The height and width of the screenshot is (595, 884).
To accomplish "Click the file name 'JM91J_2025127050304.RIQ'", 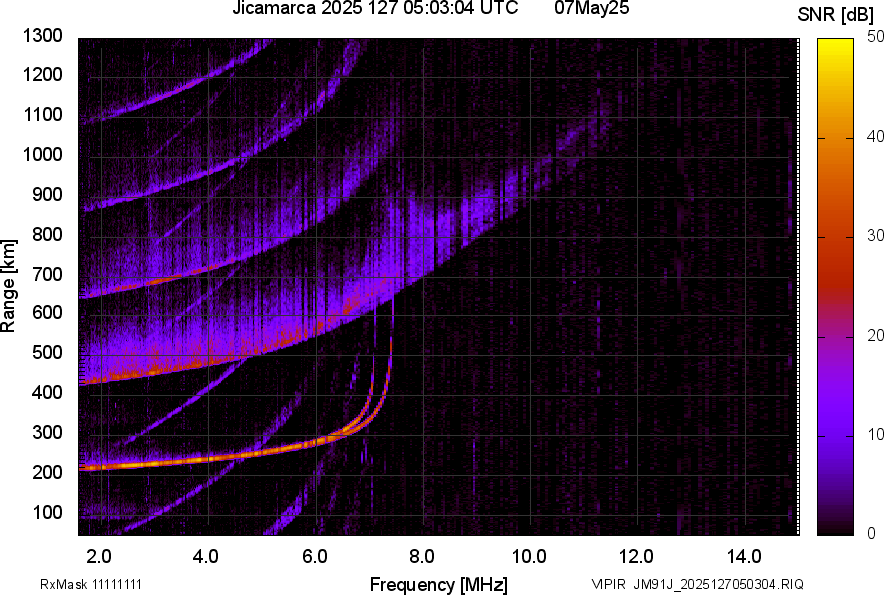I will click(x=718, y=584).
